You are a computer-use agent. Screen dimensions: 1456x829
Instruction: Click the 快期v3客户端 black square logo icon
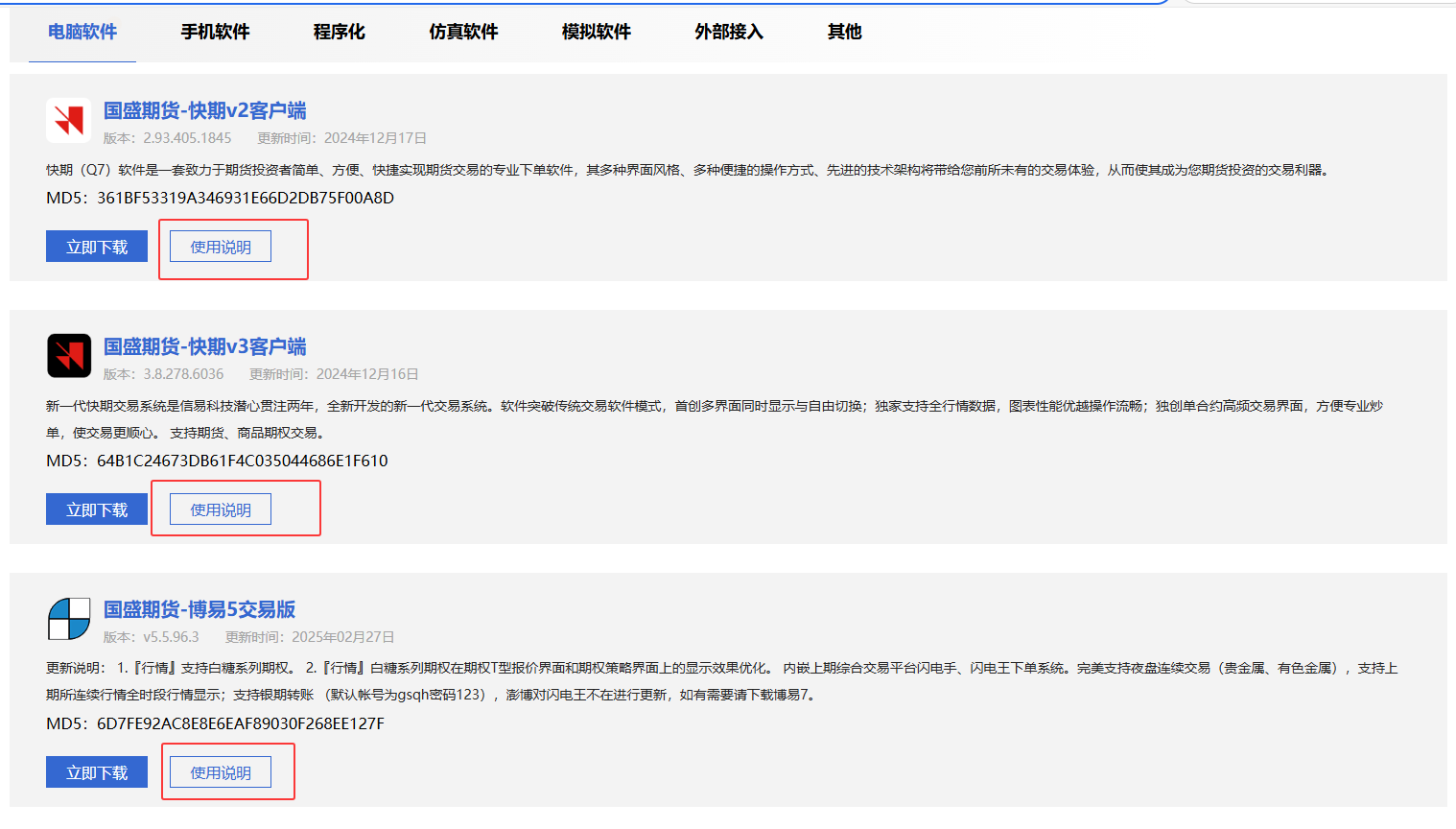coord(68,356)
